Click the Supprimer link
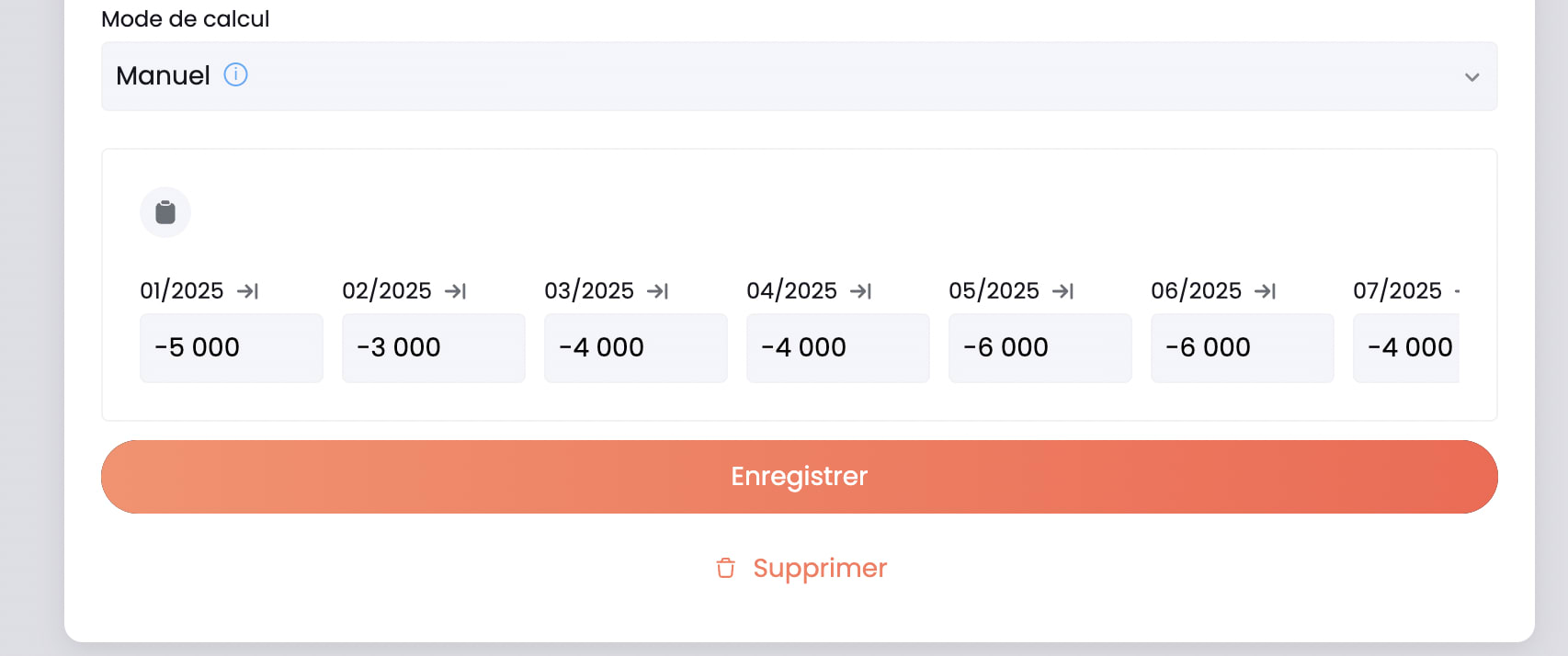This screenshot has height=656, width=1568. click(819, 569)
